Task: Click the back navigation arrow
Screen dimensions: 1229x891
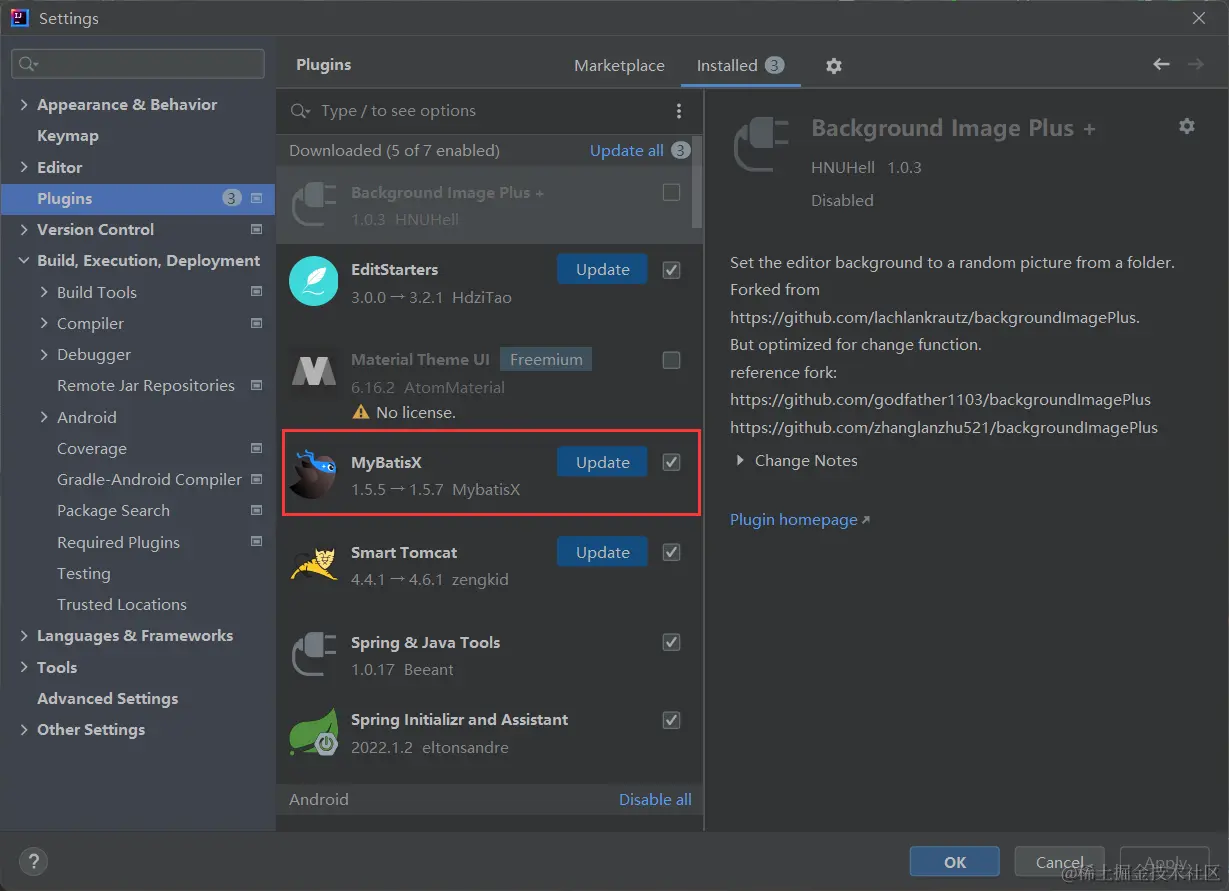Action: [x=1161, y=64]
